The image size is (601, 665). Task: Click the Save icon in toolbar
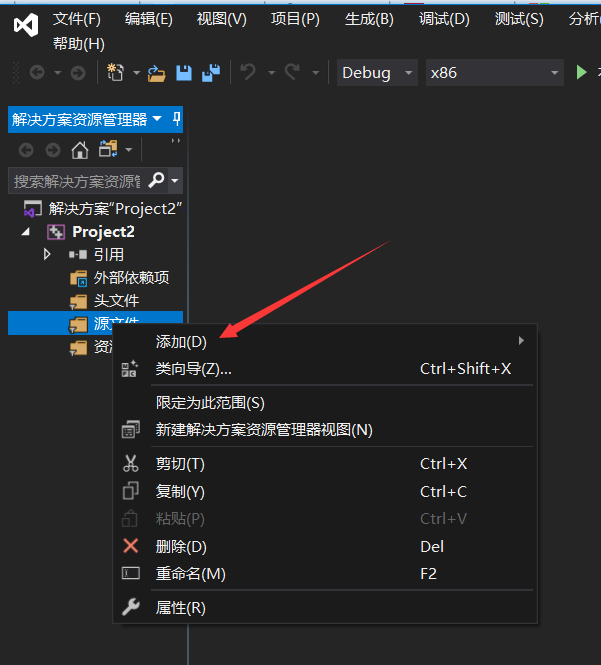tap(184, 73)
